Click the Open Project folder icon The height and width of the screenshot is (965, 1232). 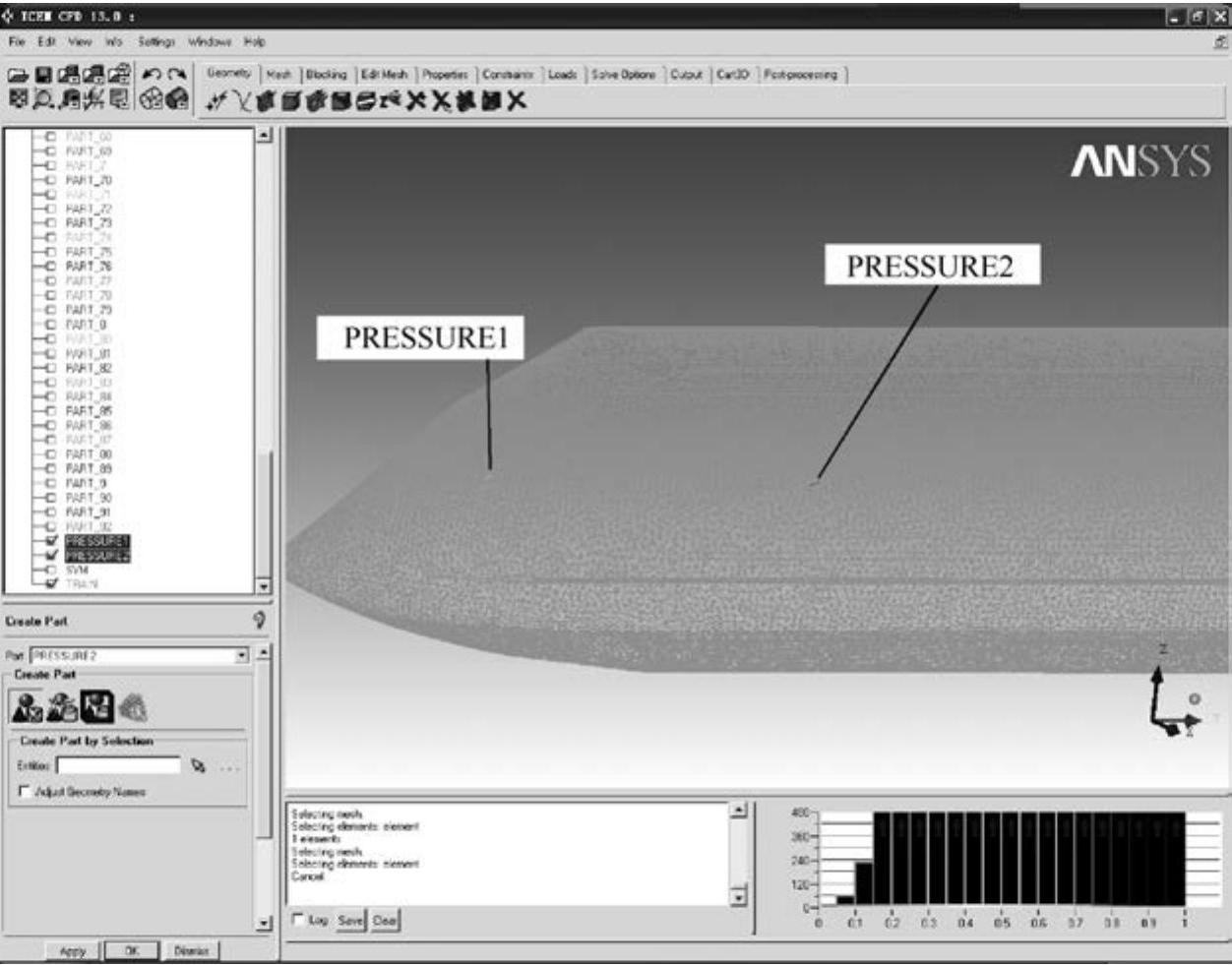click(18, 75)
